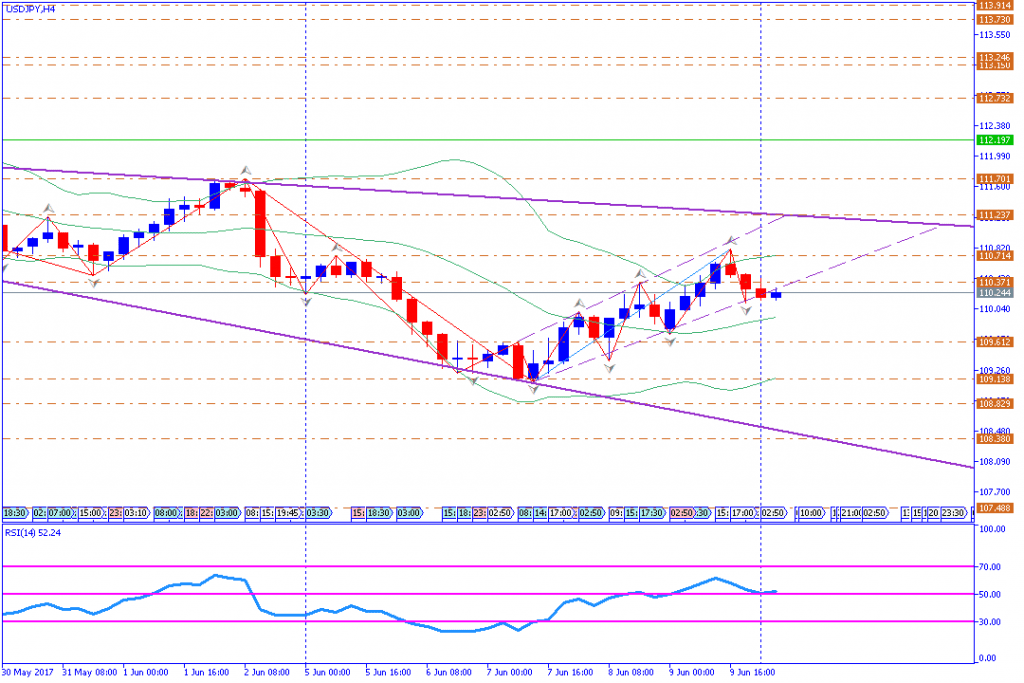Select the 2 Jun 08:00 date label

267,672
